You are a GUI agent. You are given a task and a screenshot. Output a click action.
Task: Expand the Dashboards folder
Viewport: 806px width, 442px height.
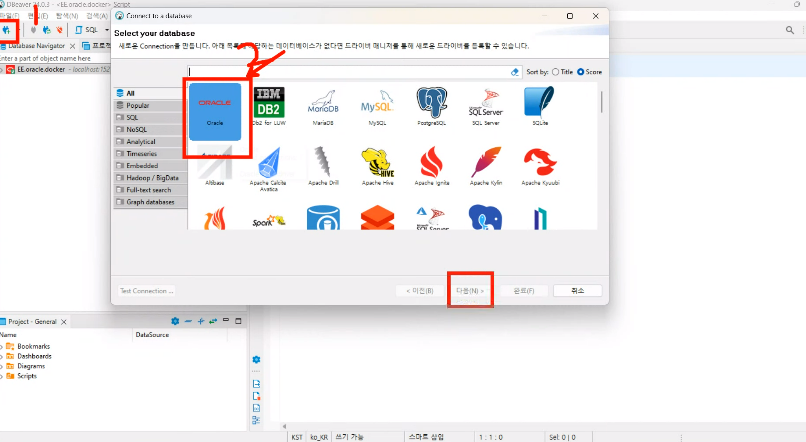tap(2, 357)
